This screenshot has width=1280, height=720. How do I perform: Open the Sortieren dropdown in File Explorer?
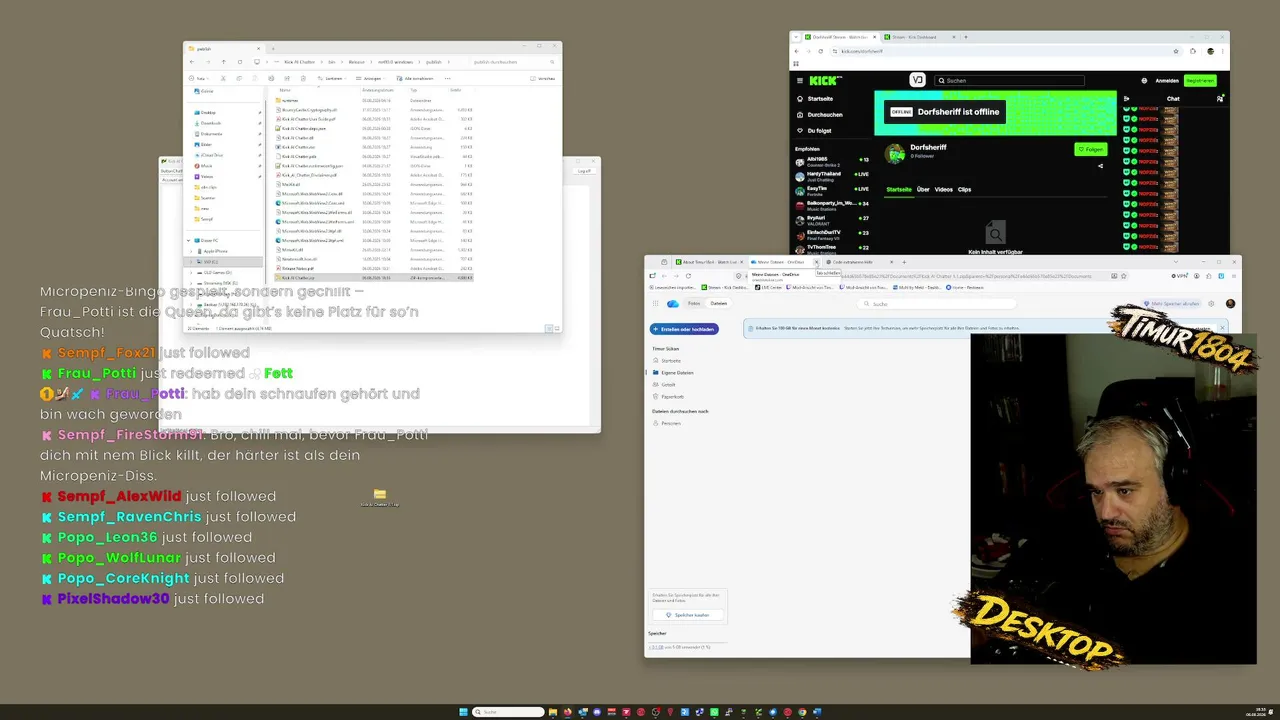333,78
